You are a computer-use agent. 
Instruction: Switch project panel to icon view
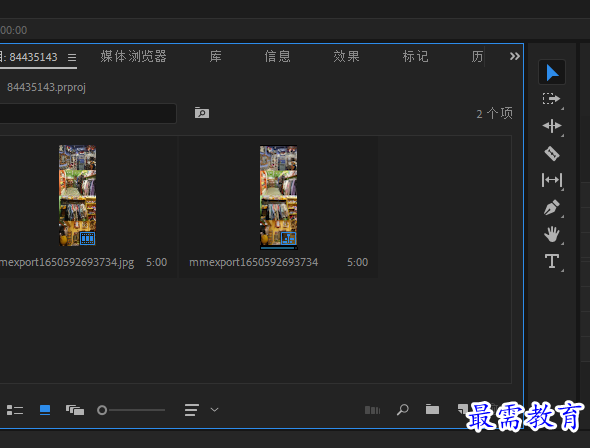coord(45,410)
